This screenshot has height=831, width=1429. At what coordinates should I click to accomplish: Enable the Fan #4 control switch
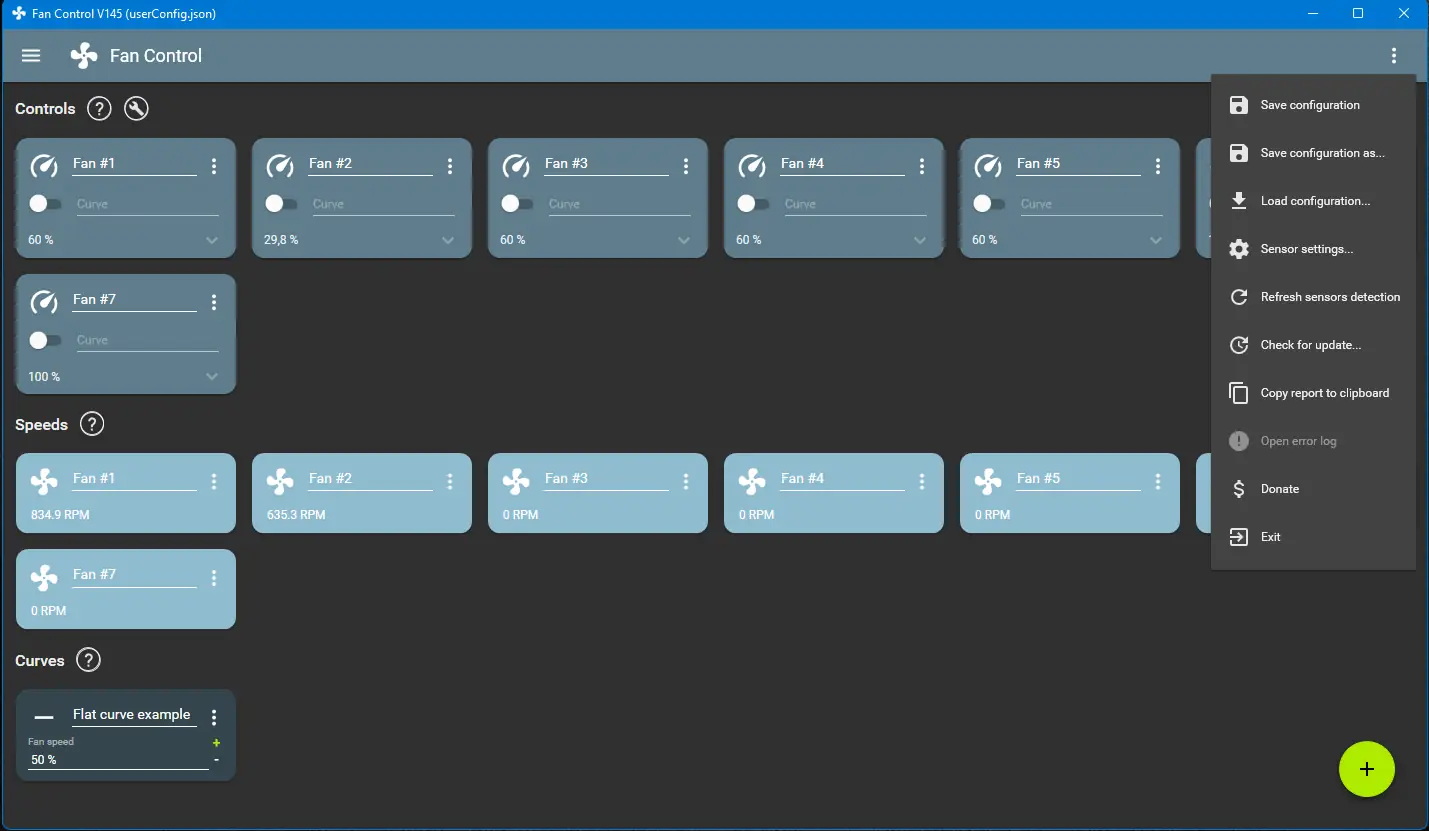click(753, 203)
